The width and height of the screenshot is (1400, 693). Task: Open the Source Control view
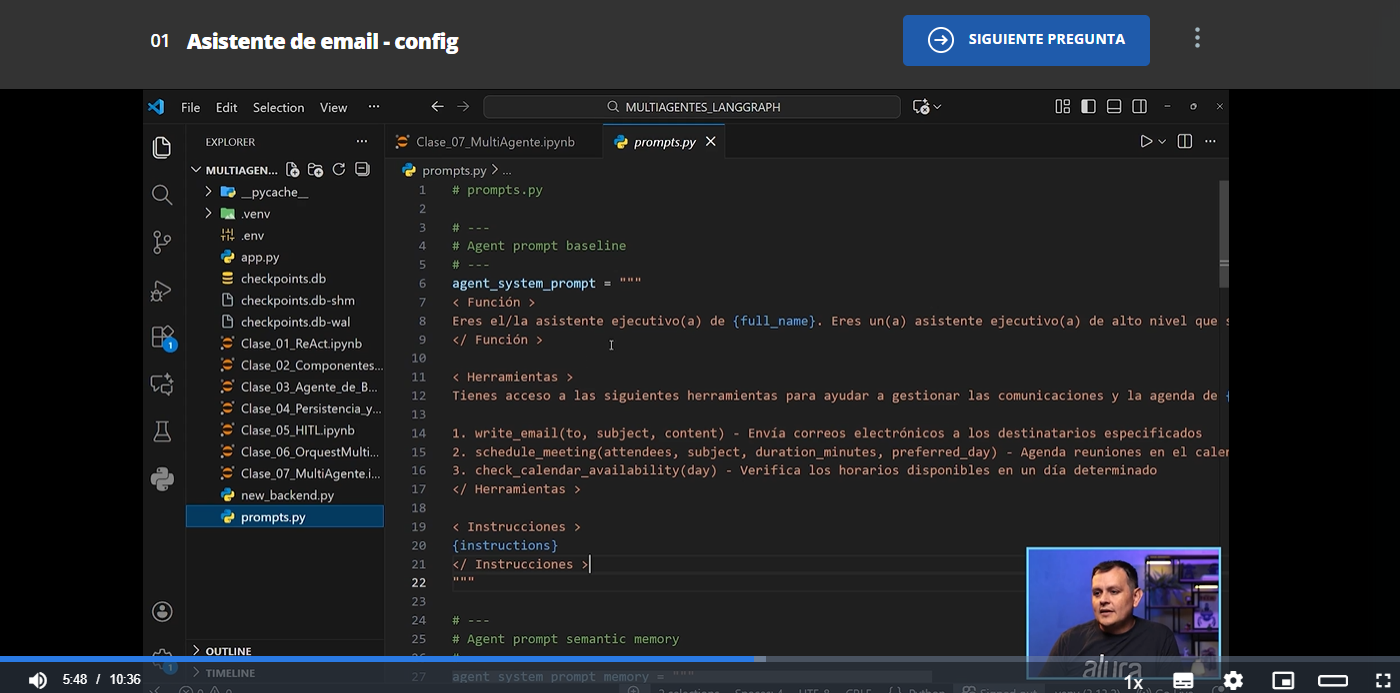[162, 242]
